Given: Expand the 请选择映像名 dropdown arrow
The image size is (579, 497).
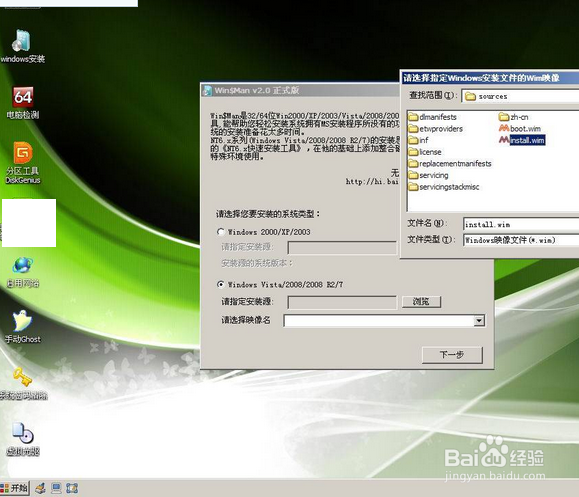Looking at the screenshot, I should click(x=479, y=321).
